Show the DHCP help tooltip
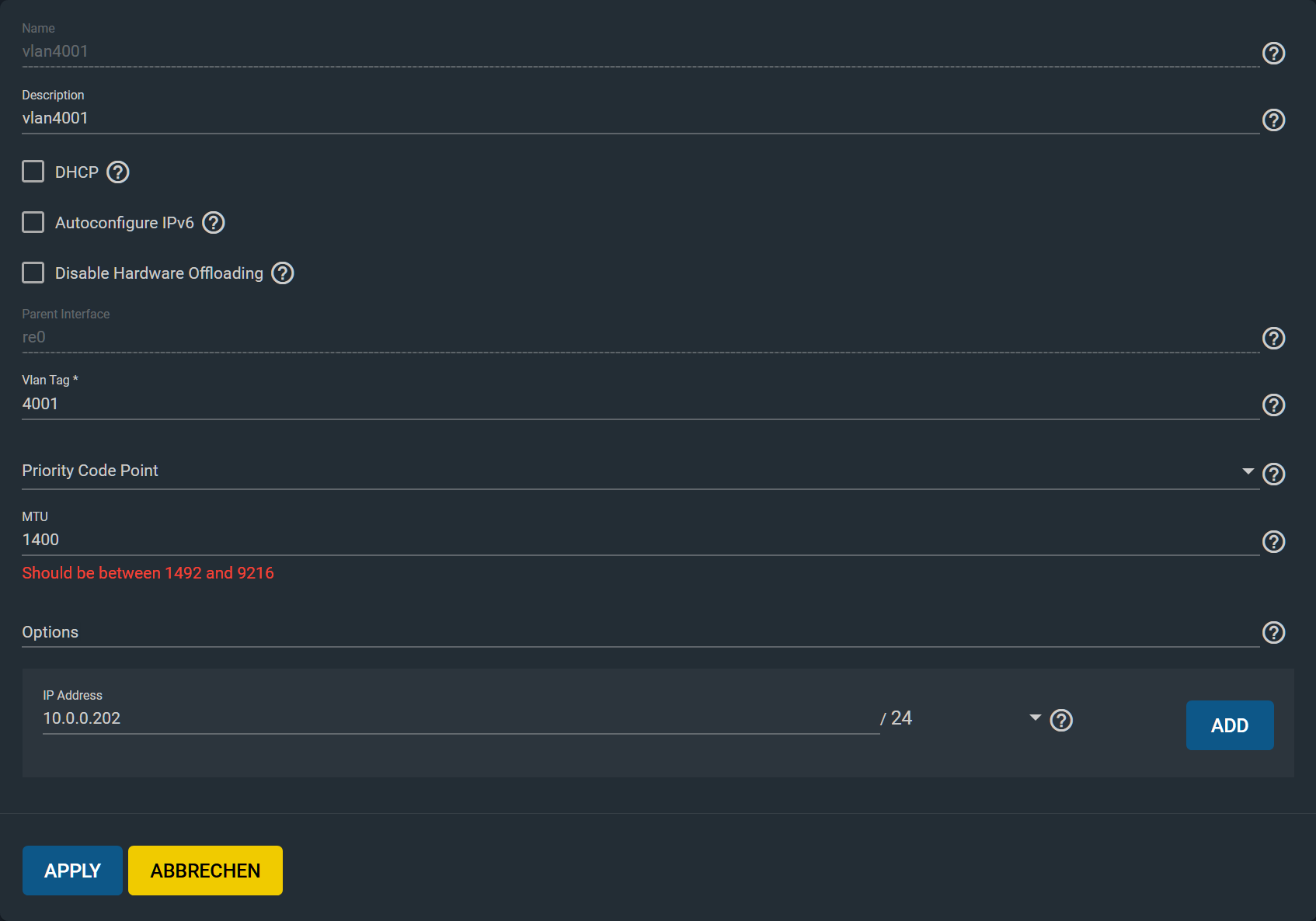The height and width of the screenshot is (921, 1316). click(x=117, y=172)
